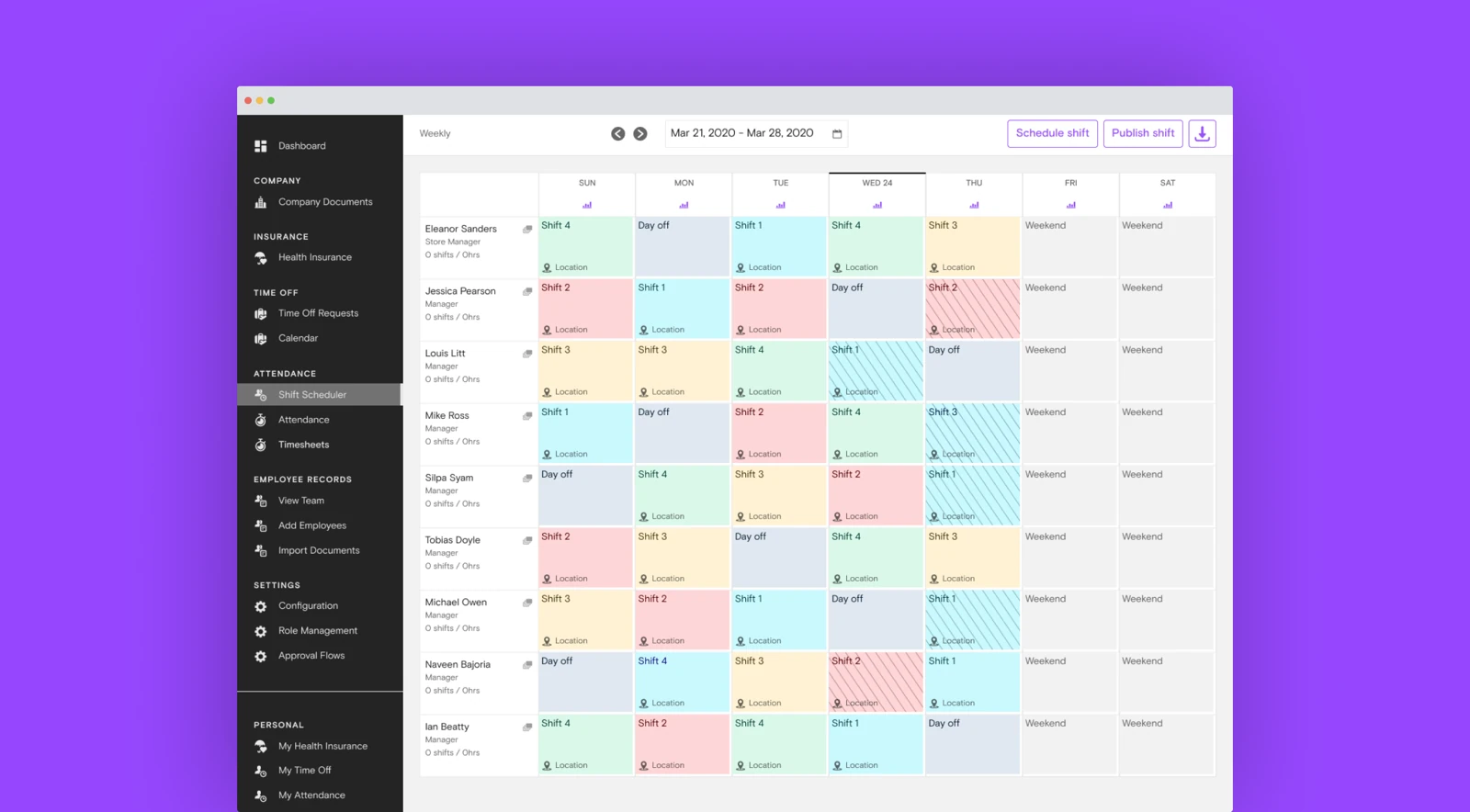Image resolution: width=1470 pixels, height=812 pixels.
Task: Open Tobias Doyle's Tuesday Day off cell
Action: (779, 558)
